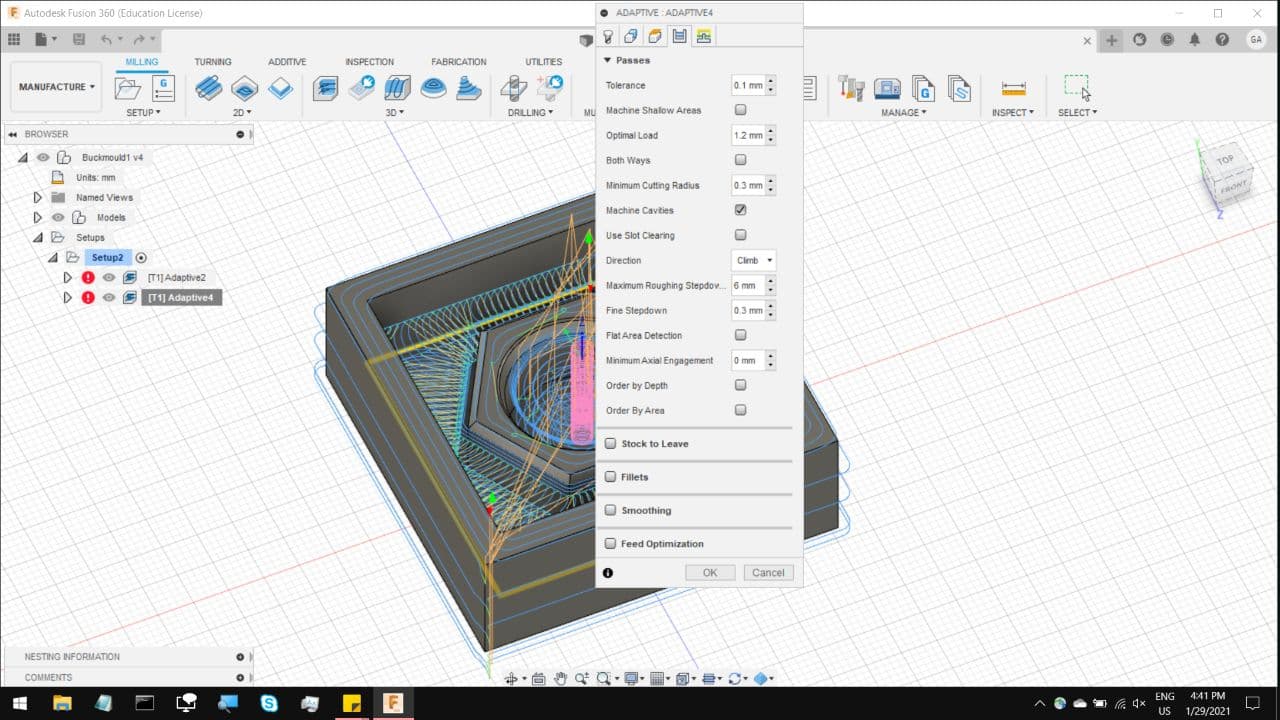This screenshot has height=720, width=1280.
Task: Select the 2D Pocket tool
Action: coord(245,88)
